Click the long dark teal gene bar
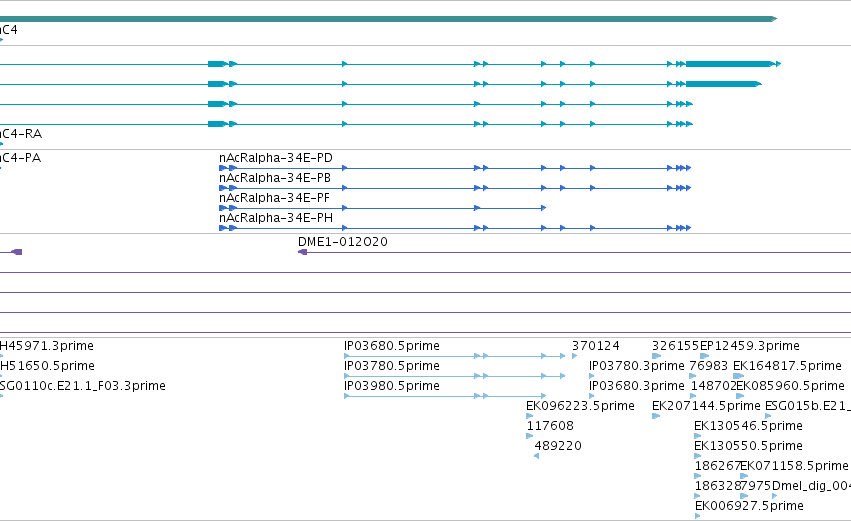Screen dimensions: 851x521 [388, 19]
